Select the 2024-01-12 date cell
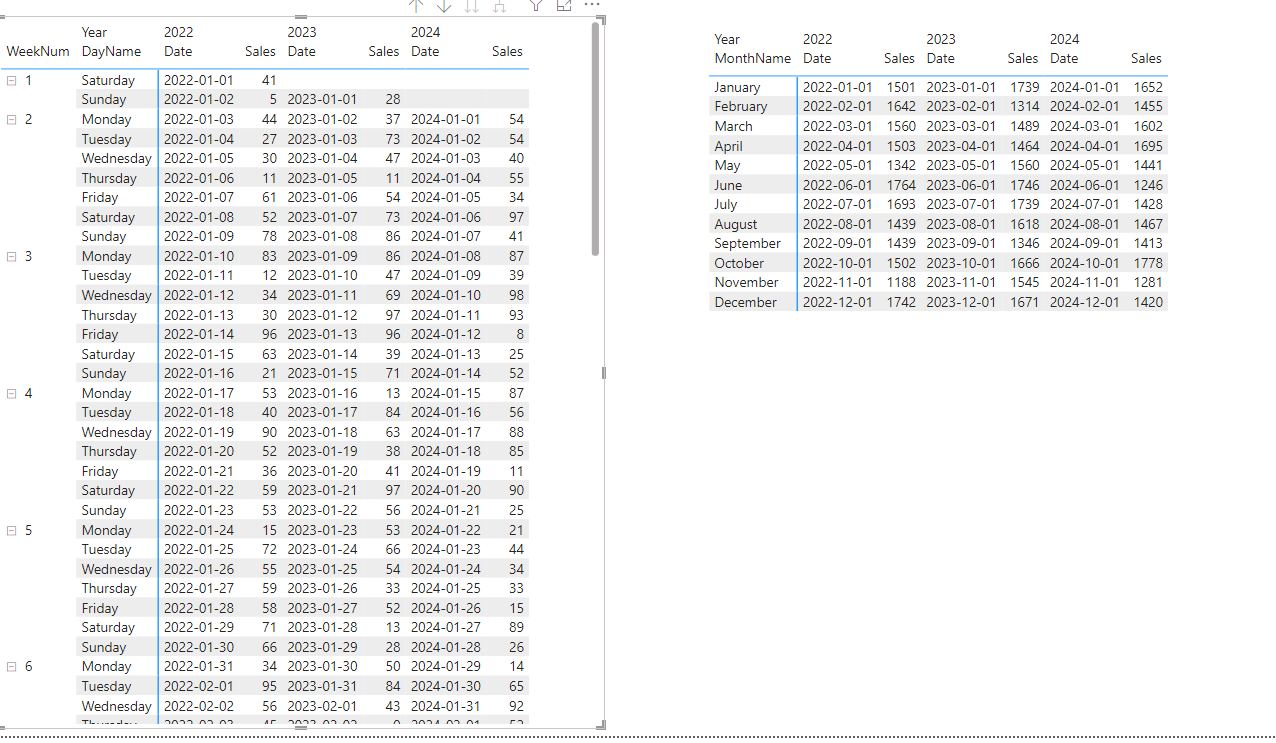Screen dimensions: 1276x743 click(x=446, y=334)
